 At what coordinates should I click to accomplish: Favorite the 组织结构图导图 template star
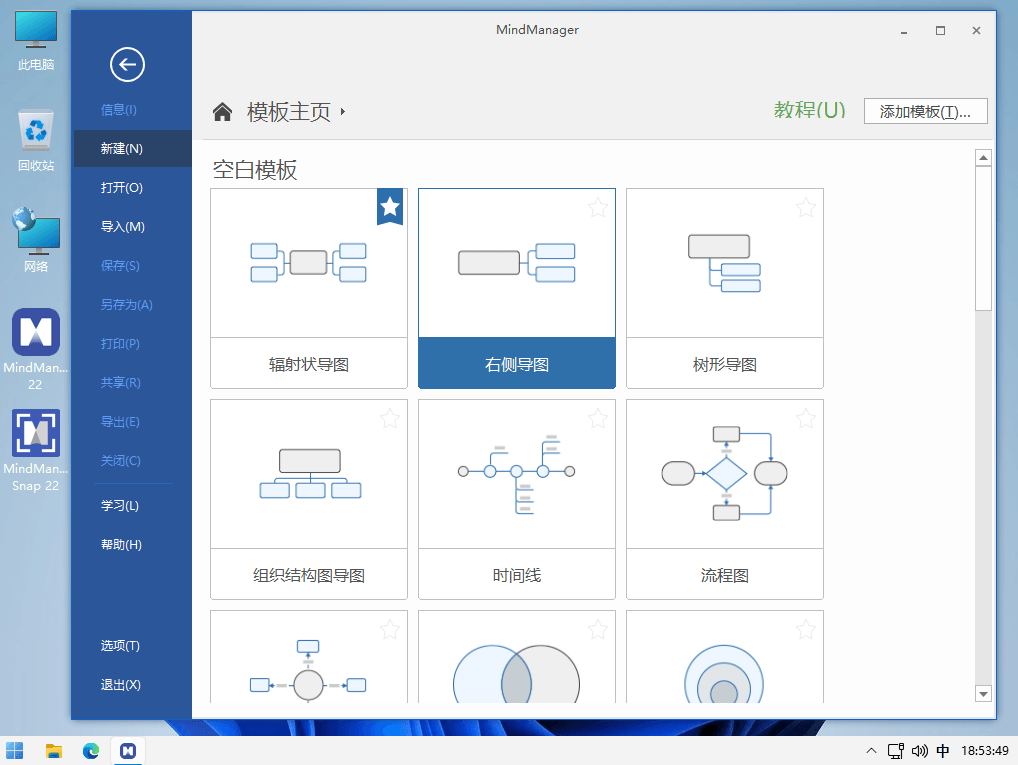[x=390, y=418]
